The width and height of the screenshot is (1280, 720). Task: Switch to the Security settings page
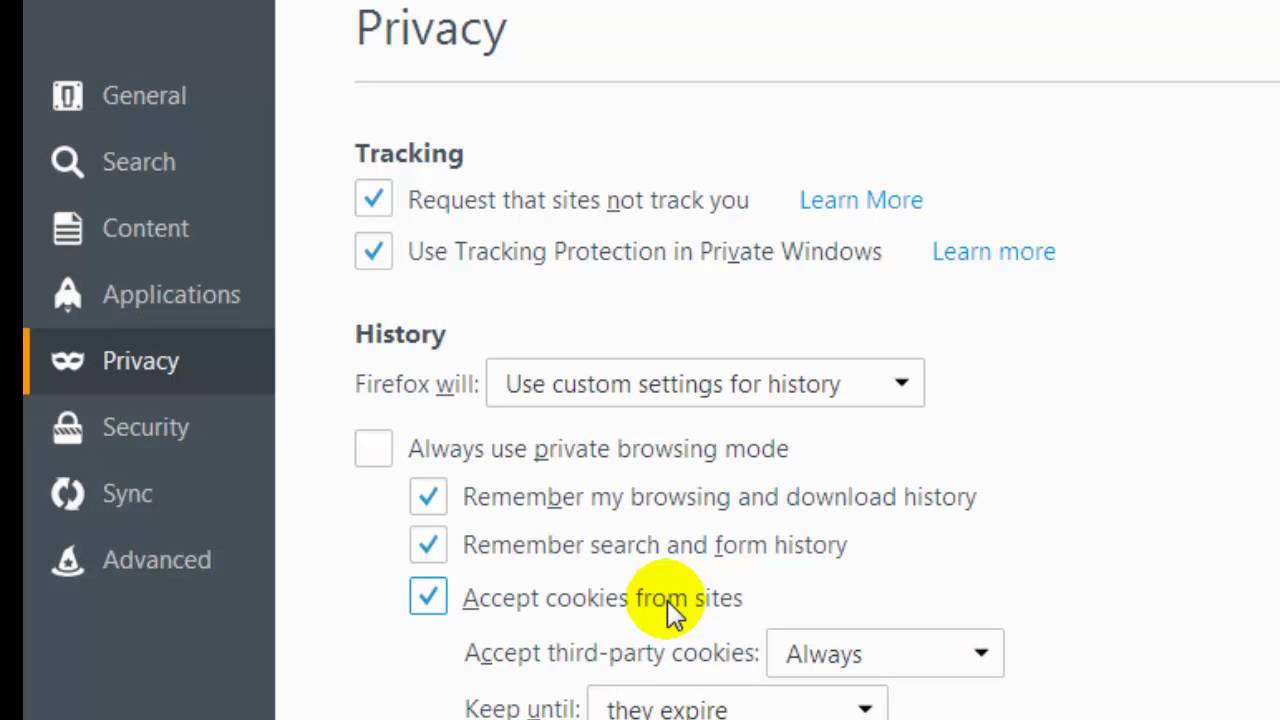[146, 427]
